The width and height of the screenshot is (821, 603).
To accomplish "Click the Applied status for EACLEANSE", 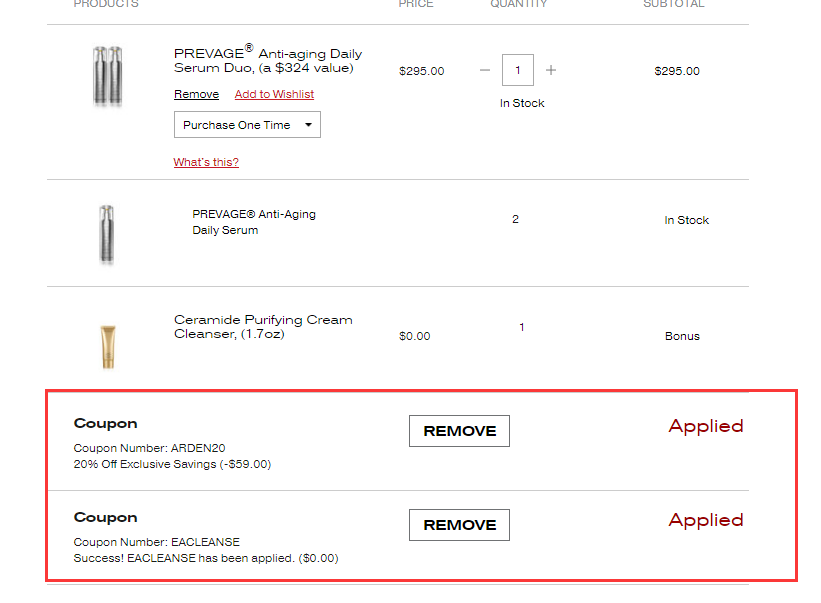I will (705, 520).
